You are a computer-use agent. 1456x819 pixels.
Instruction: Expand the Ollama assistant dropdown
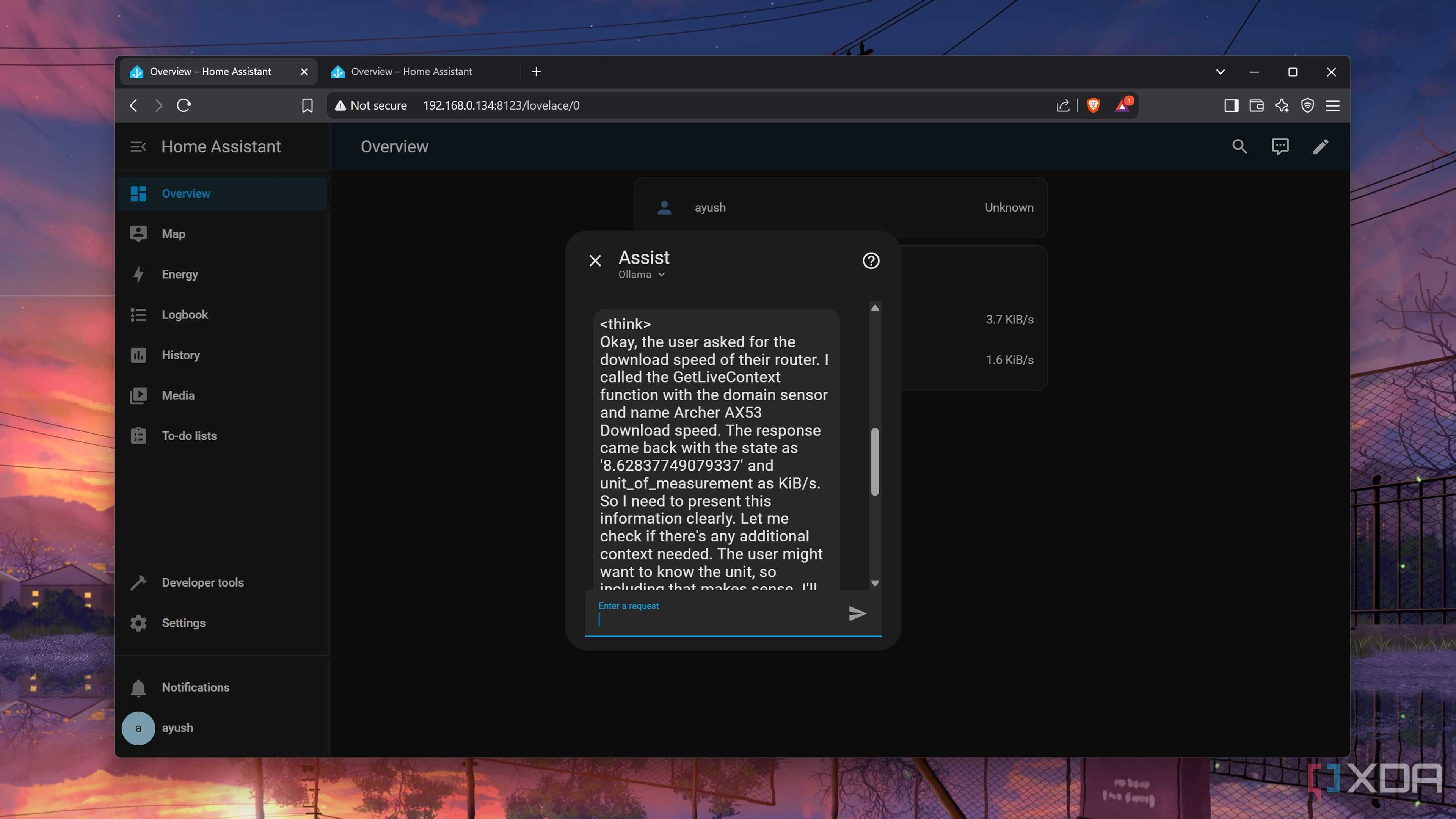642,275
